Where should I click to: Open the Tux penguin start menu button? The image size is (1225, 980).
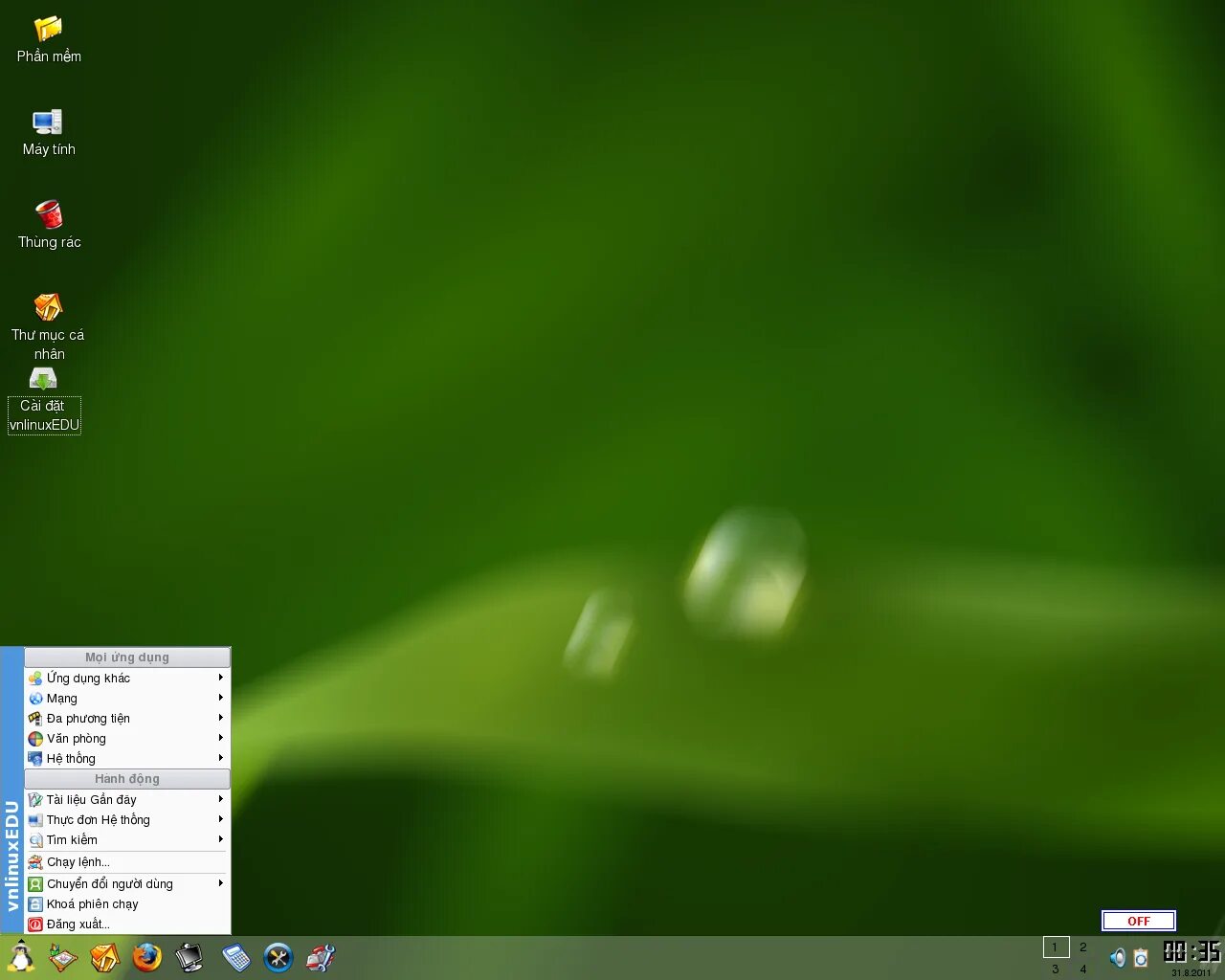click(20, 957)
